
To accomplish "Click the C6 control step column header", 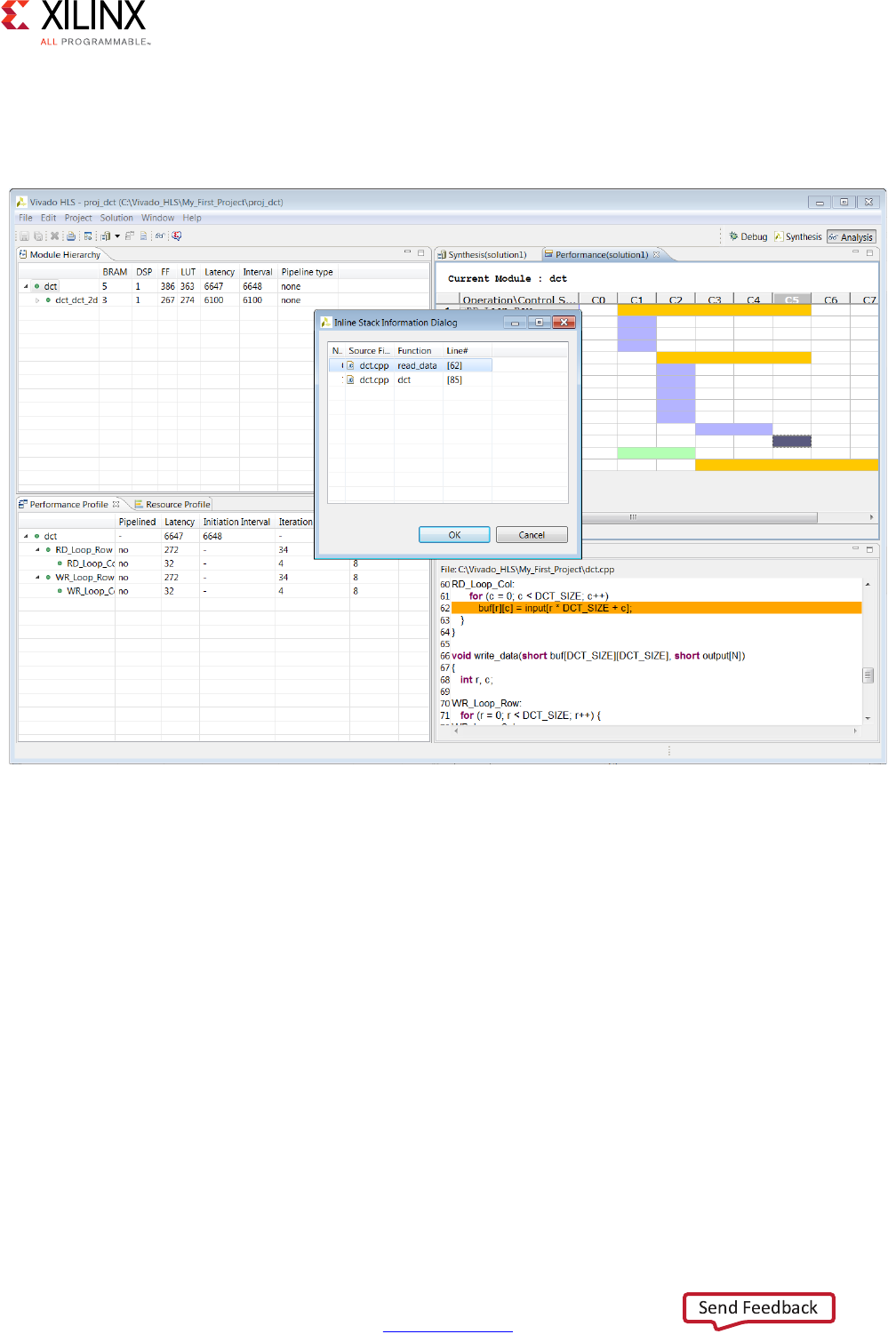I will click(x=830, y=300).
